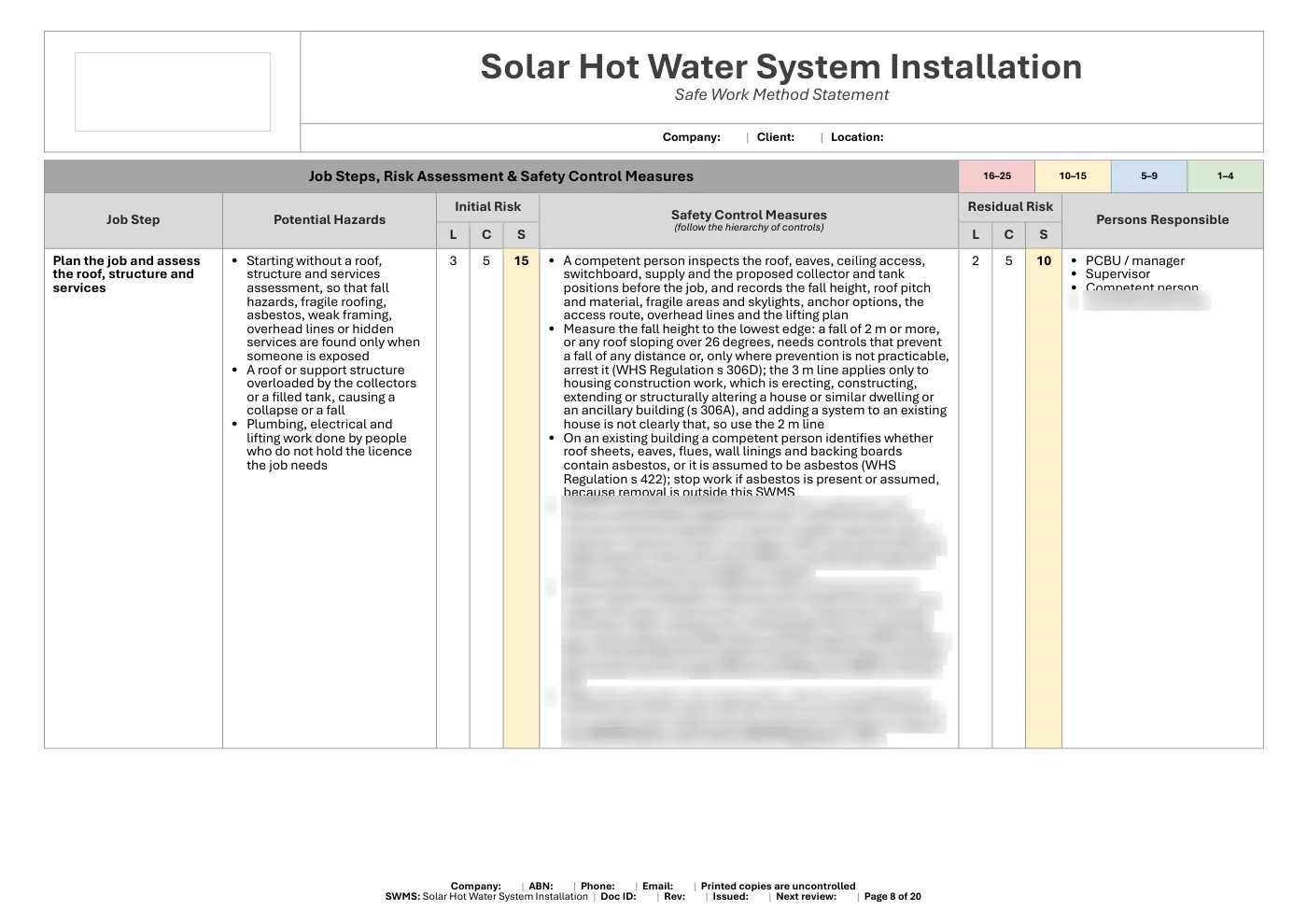Viewport: 1307px width, 924px height.
Task: Click the initial risk score '15'
Action: tap(521, 261)
